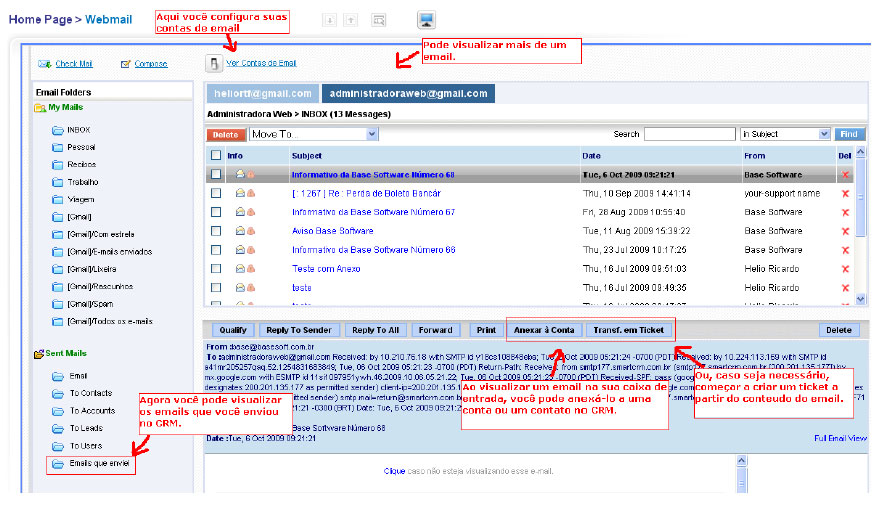The height and width of the screenshot is (508, 874).
Task: Open the INBOX folder icon
Action: pyautogui.click(x=58, y=130)
